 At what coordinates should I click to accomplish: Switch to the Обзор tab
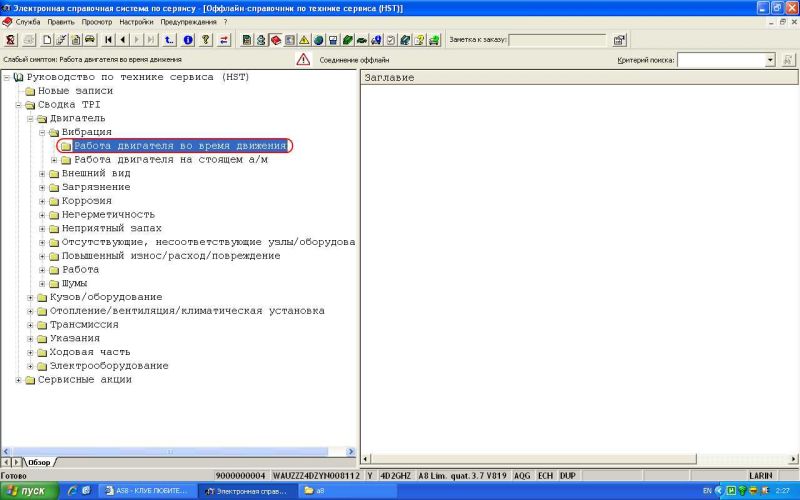pyautogui.click(x=38, y=462)
